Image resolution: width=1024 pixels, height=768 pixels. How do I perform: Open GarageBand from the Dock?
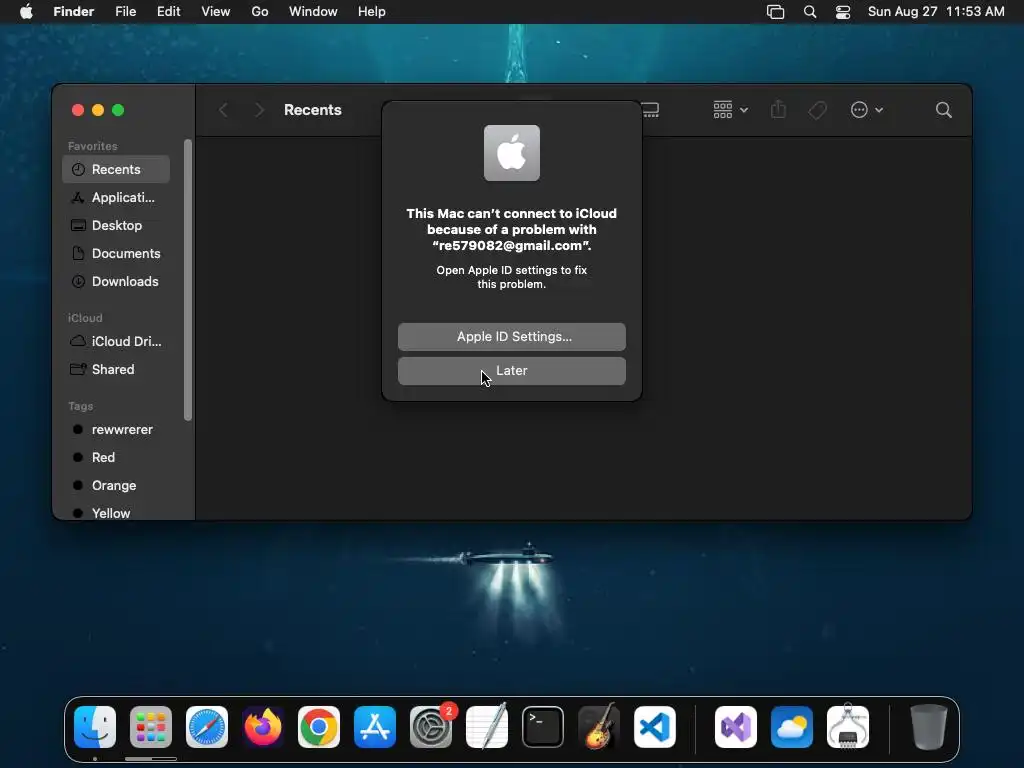tap(599, 727)
